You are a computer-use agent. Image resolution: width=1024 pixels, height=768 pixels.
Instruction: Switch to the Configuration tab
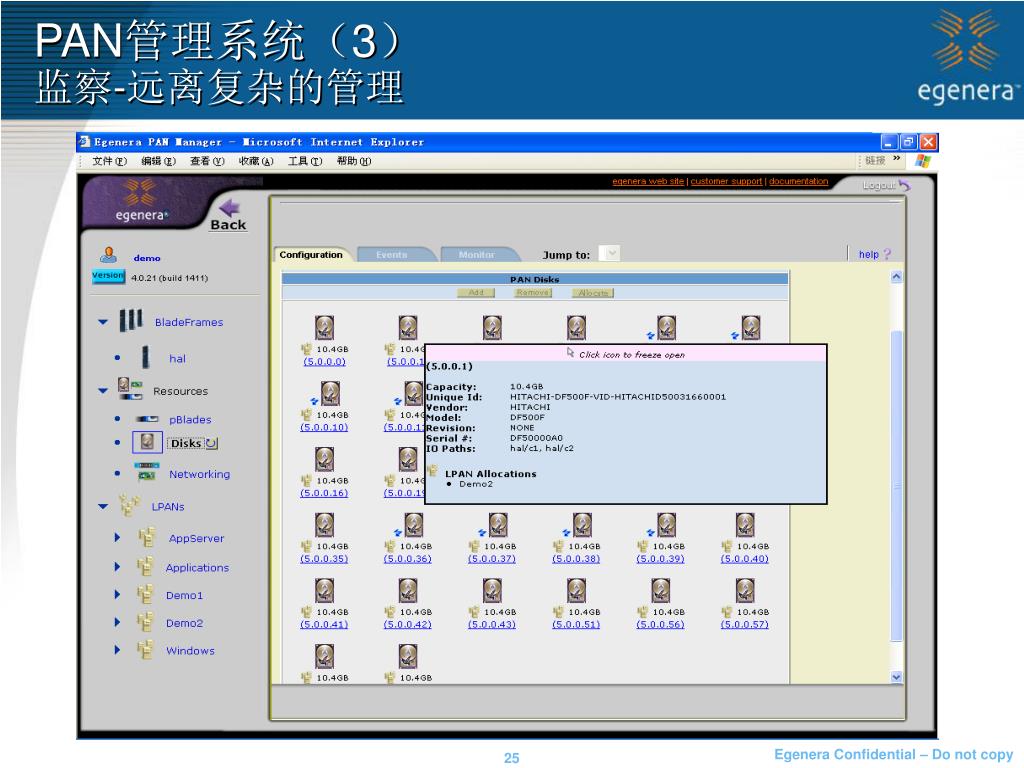point(312,255)
